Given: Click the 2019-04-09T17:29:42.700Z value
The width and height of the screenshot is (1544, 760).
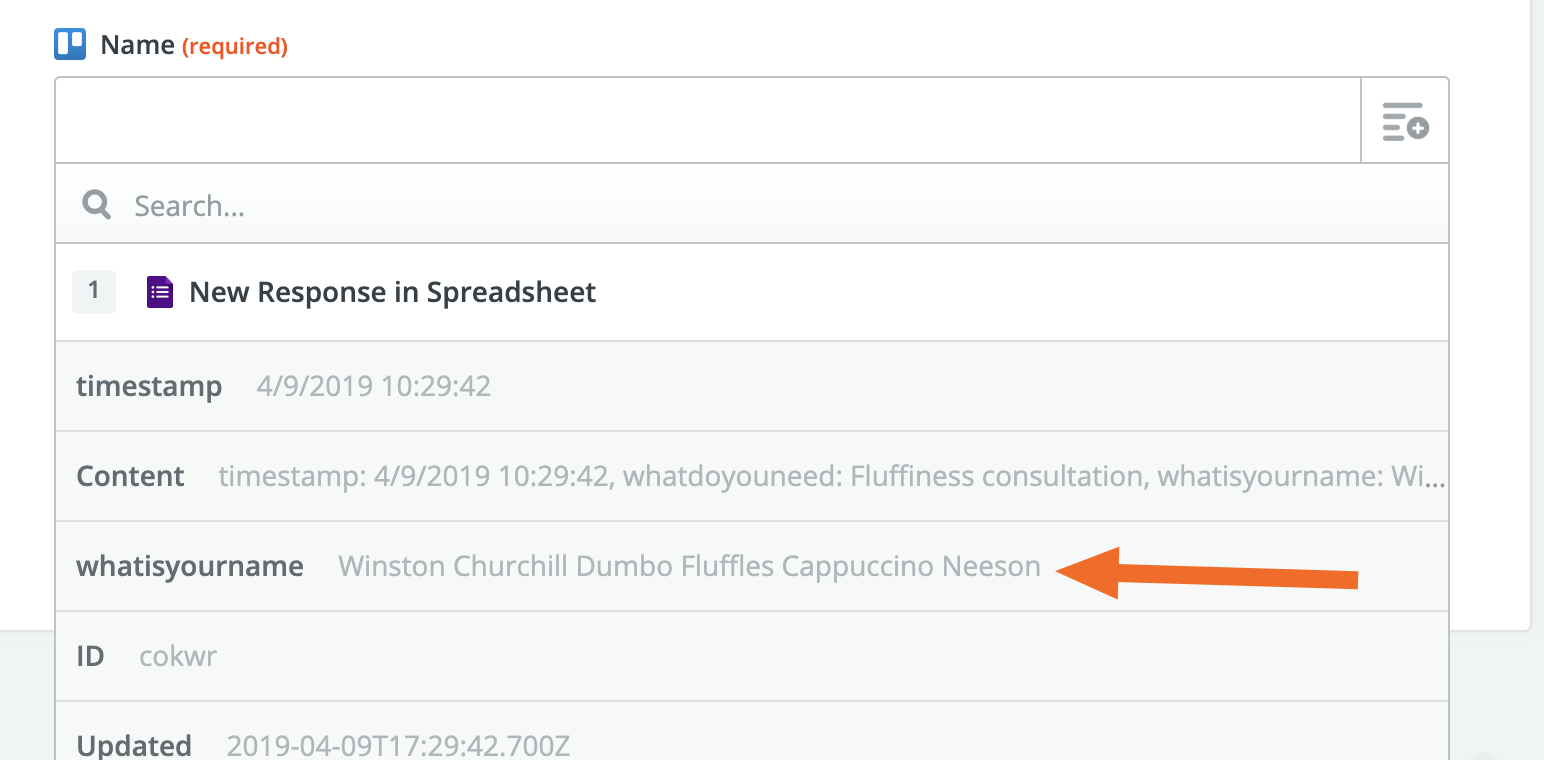Looking at the screenshot, I should click(x=398, y=746).
